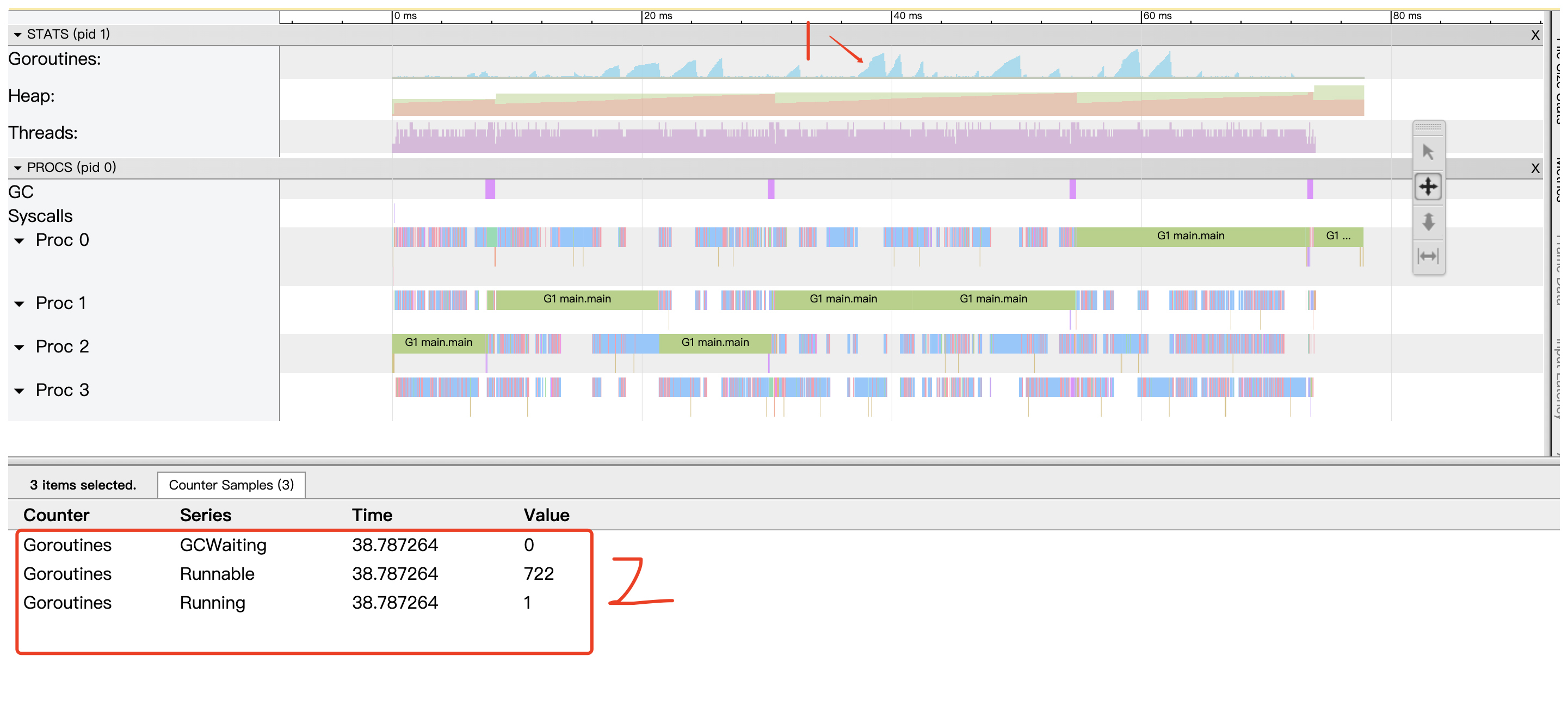The width and height of the screenshot is (1568, 718).
Task: Click the Heap counter track label
Action: [x=32, y=96]
